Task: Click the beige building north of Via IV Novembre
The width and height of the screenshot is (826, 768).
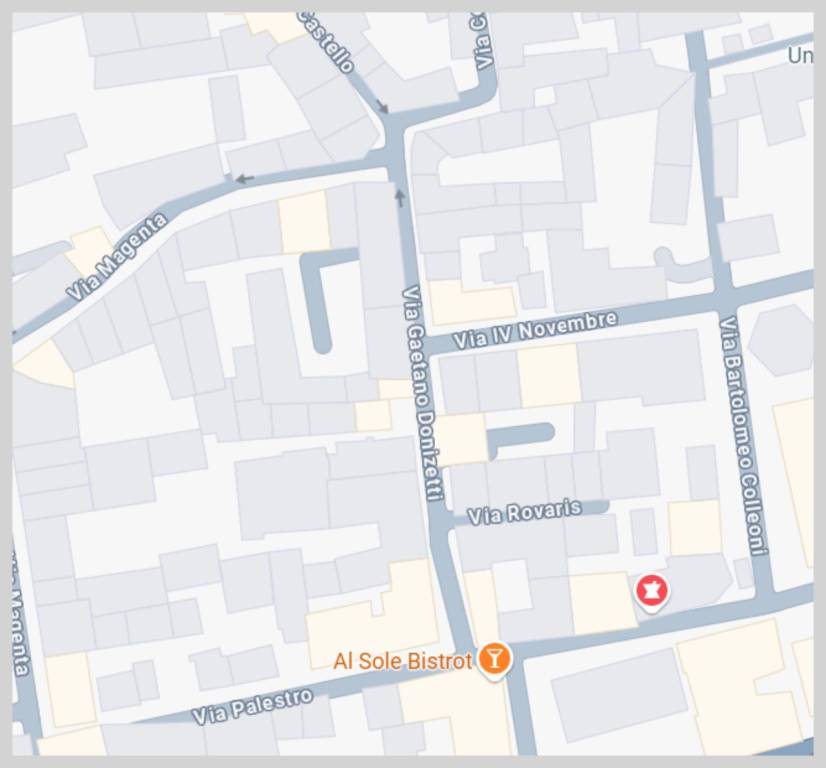Action: [472, 302]
